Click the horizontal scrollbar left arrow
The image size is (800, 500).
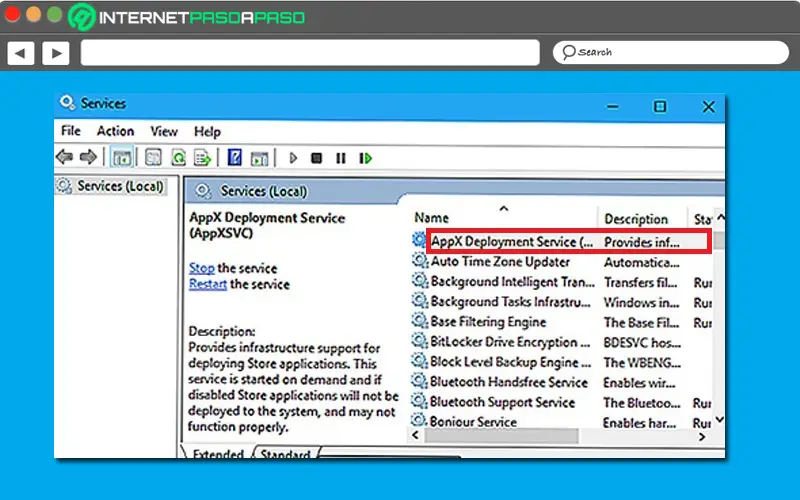pos(415,435)
